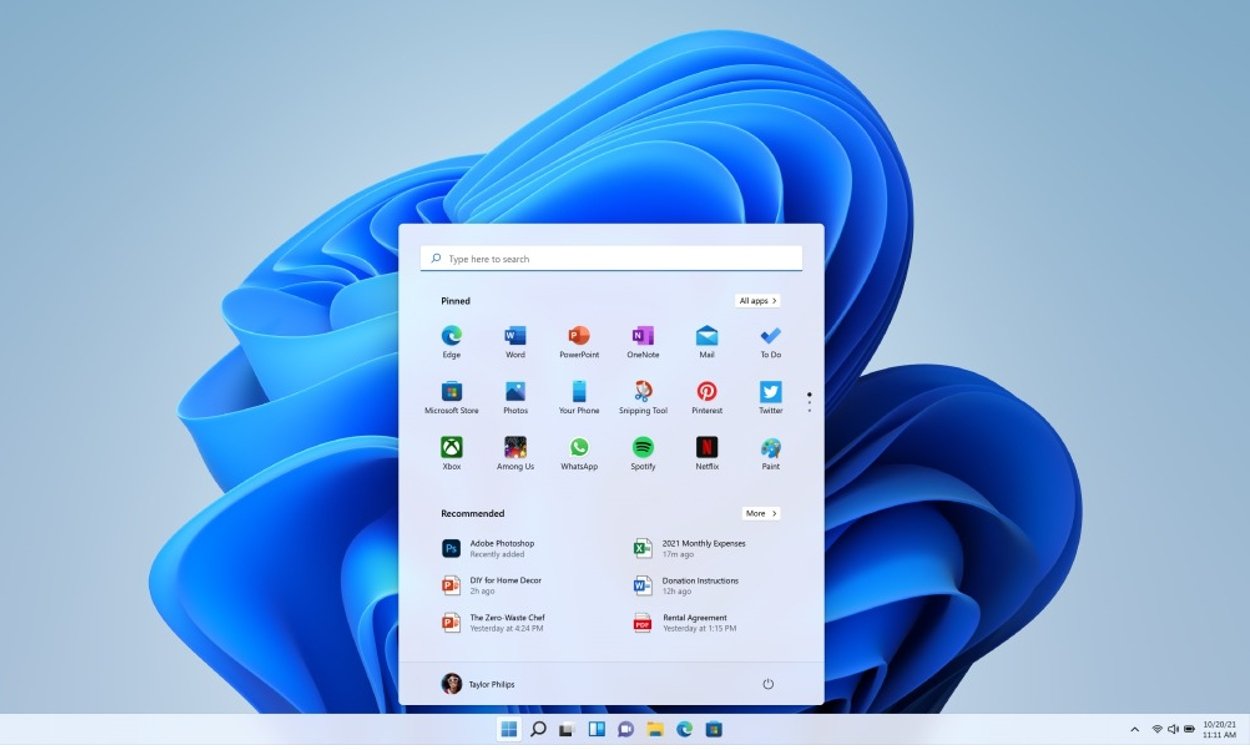Launch Microsoft Store from pinned apps
Screen dimensions: 1250x750
(451, 398)
